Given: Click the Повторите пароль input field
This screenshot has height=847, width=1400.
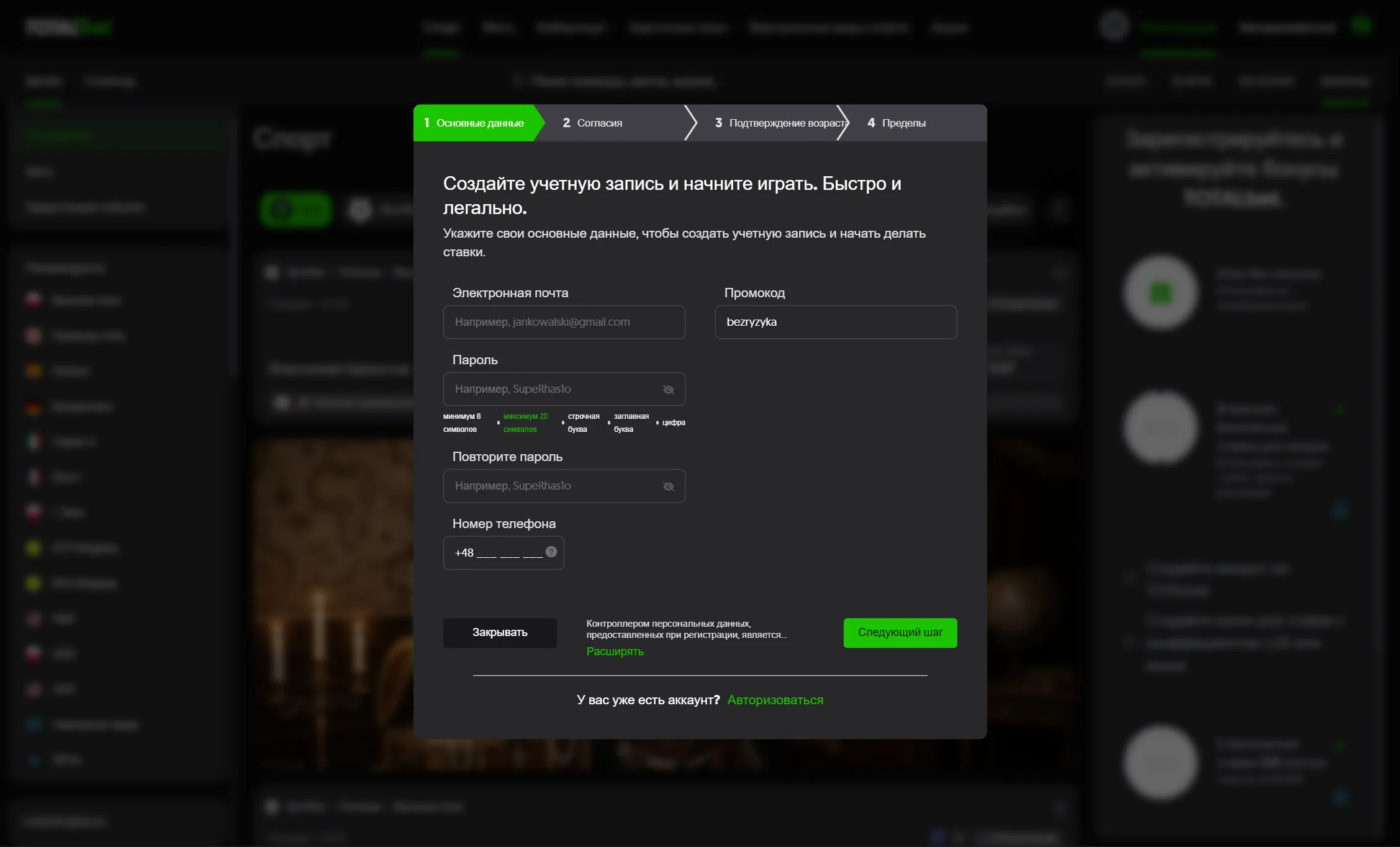Looking at the screenshot, I should point(564,486).
